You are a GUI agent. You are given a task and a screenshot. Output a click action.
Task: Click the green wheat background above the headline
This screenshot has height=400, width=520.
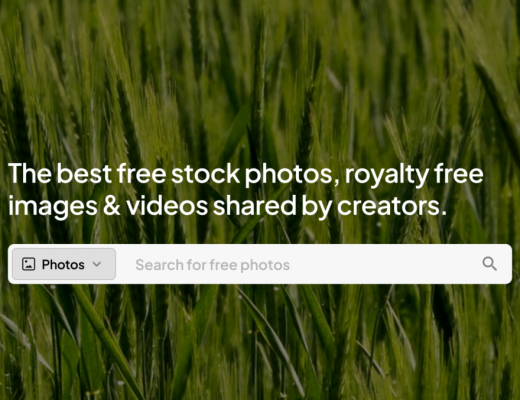[260, 80]
